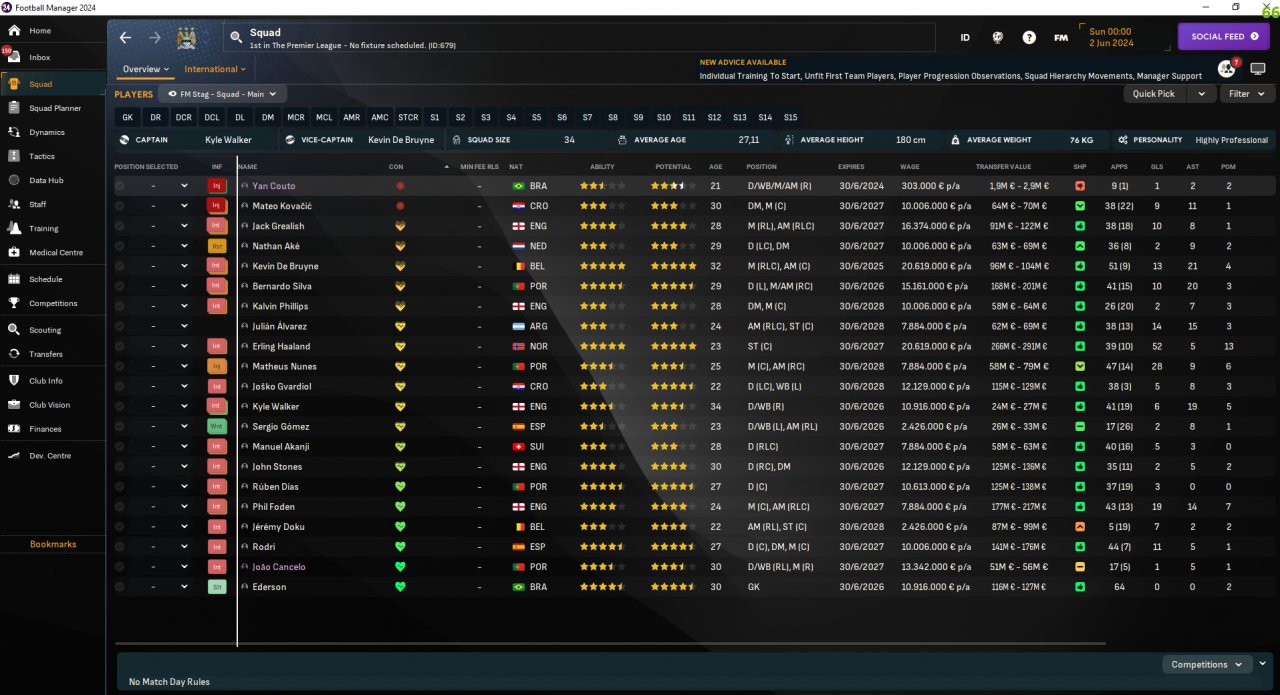Open the Home sidebar icon
1280x695 pixels.
[14, 31]
